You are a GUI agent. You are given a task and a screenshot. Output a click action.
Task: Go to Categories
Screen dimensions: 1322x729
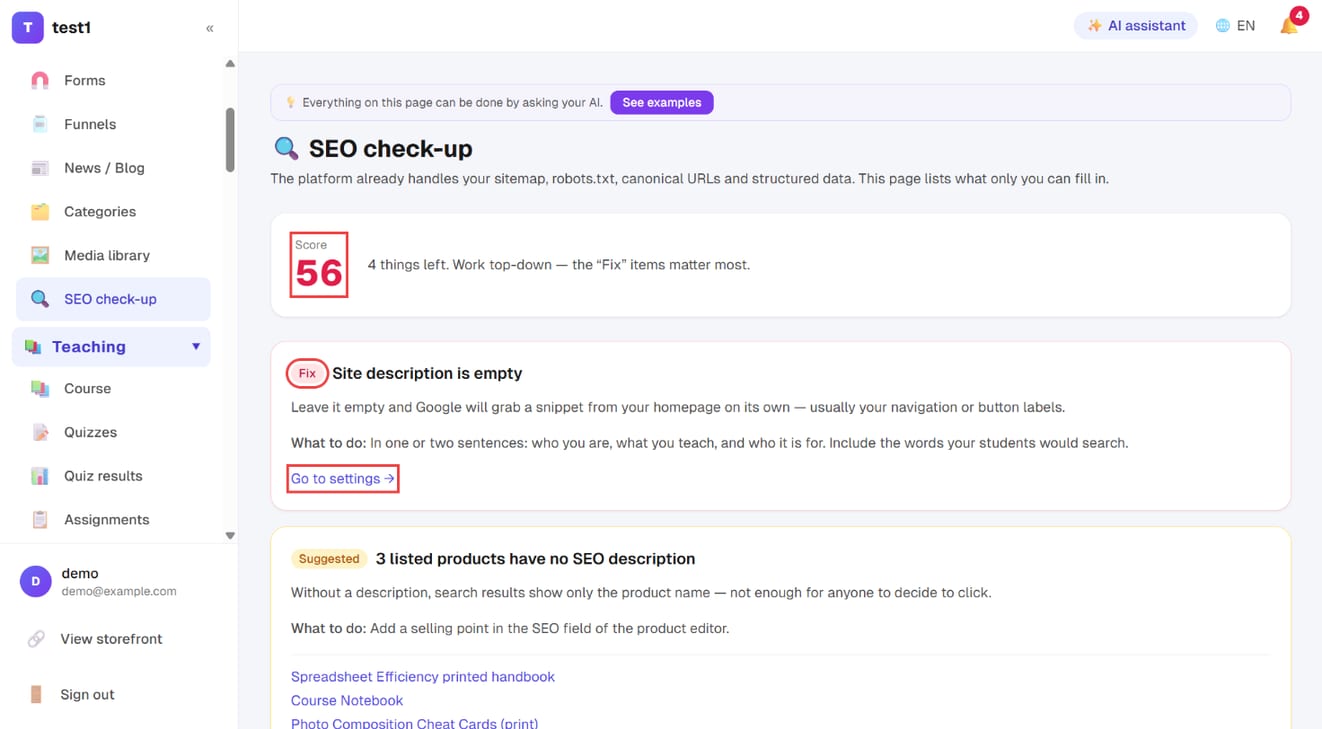[113, 212]
